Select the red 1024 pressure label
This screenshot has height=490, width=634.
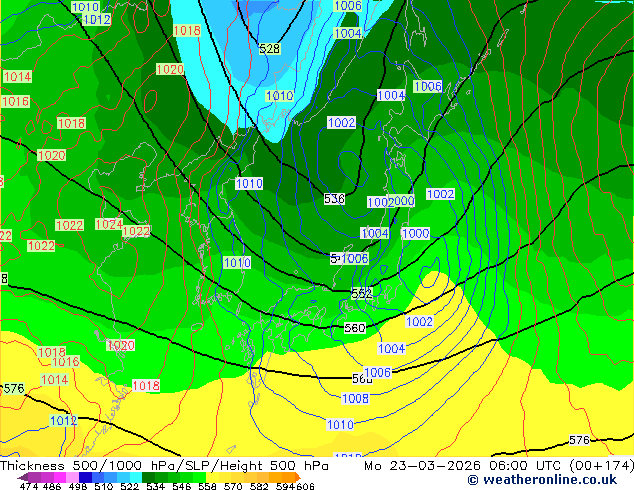[109, 224]
